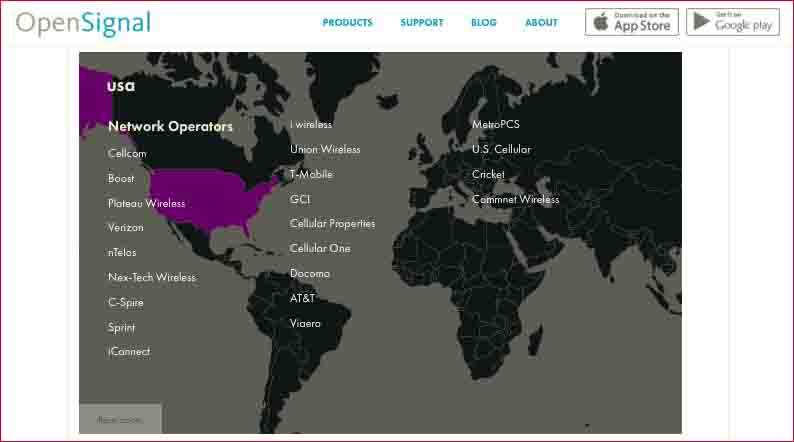Select the nTelos operator
This screenshot has height=442, width=794.
122,252
